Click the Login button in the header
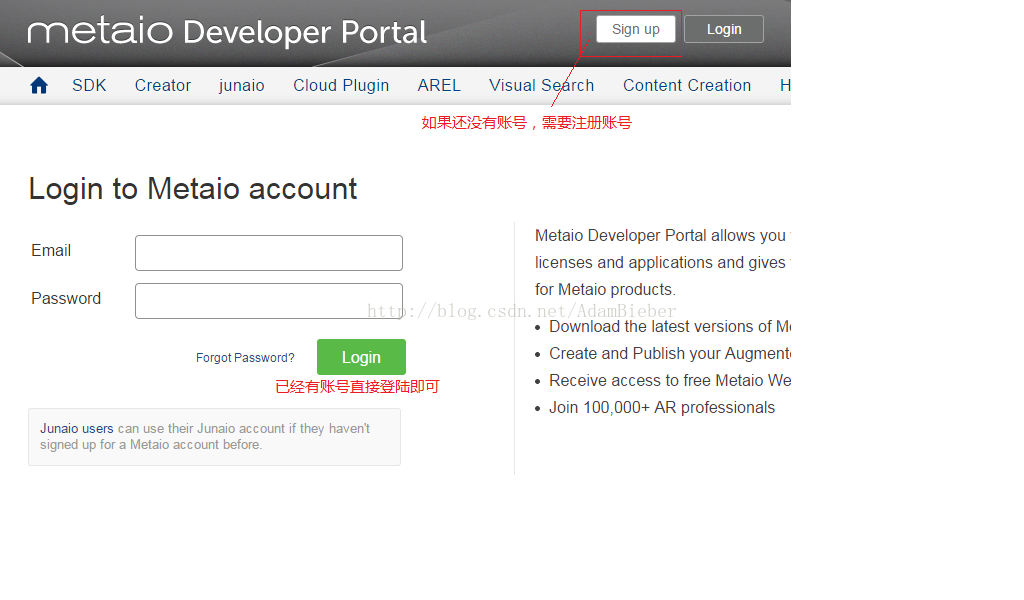 tap(724, 29)
